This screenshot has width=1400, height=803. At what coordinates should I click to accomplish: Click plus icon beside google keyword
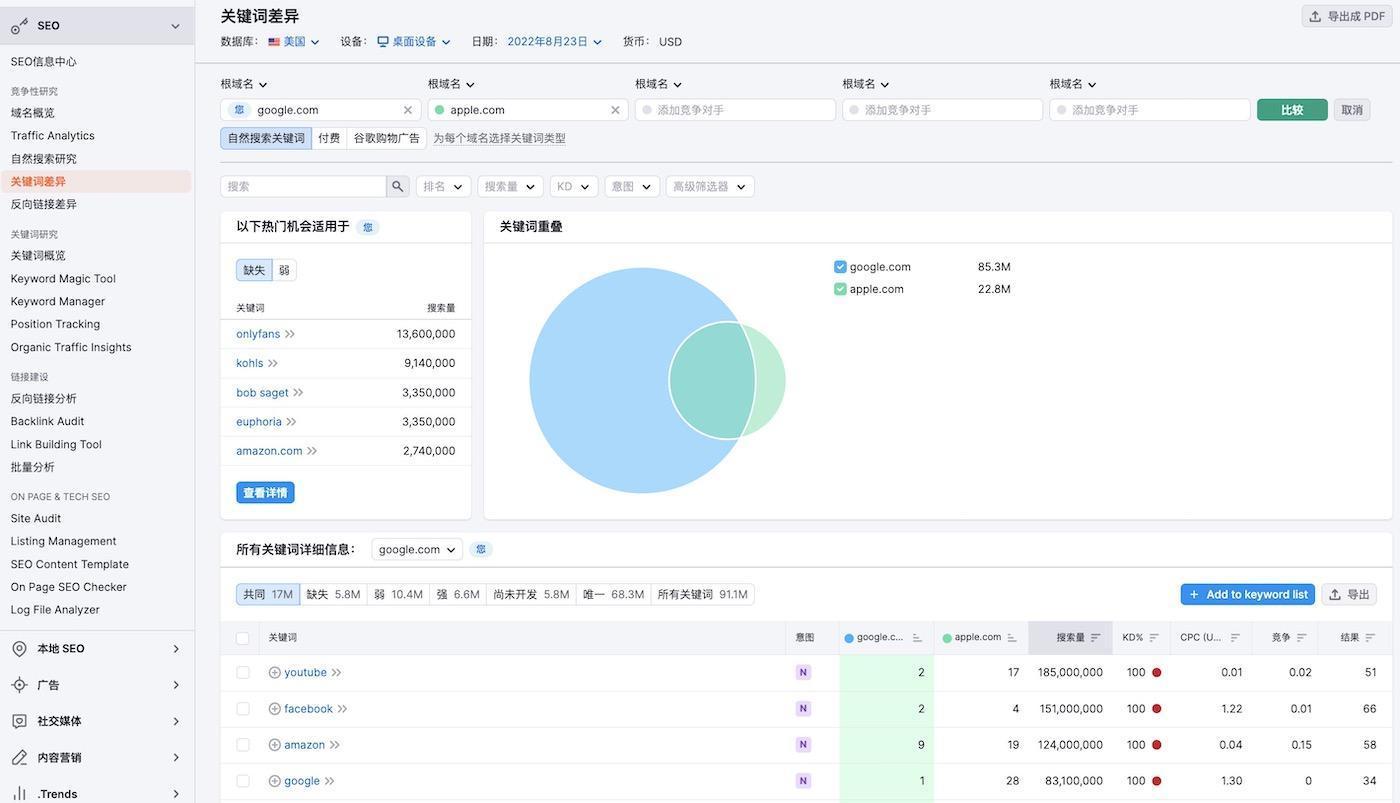click(x=274, y=781)
